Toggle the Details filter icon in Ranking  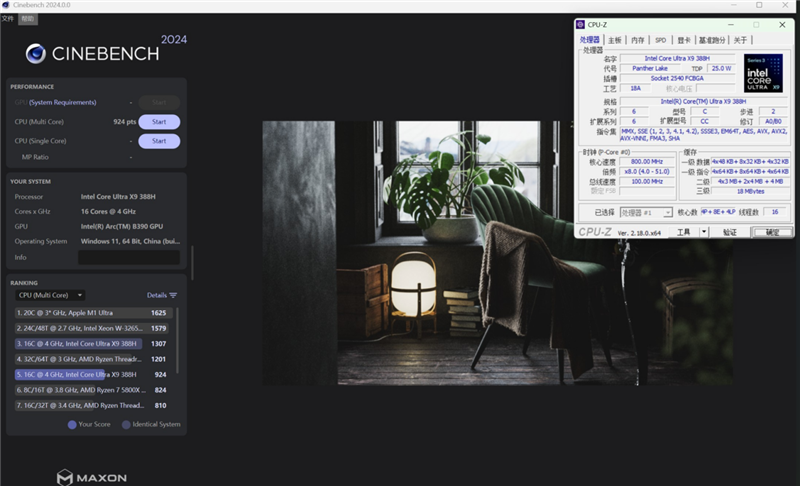tap(173, 295)
